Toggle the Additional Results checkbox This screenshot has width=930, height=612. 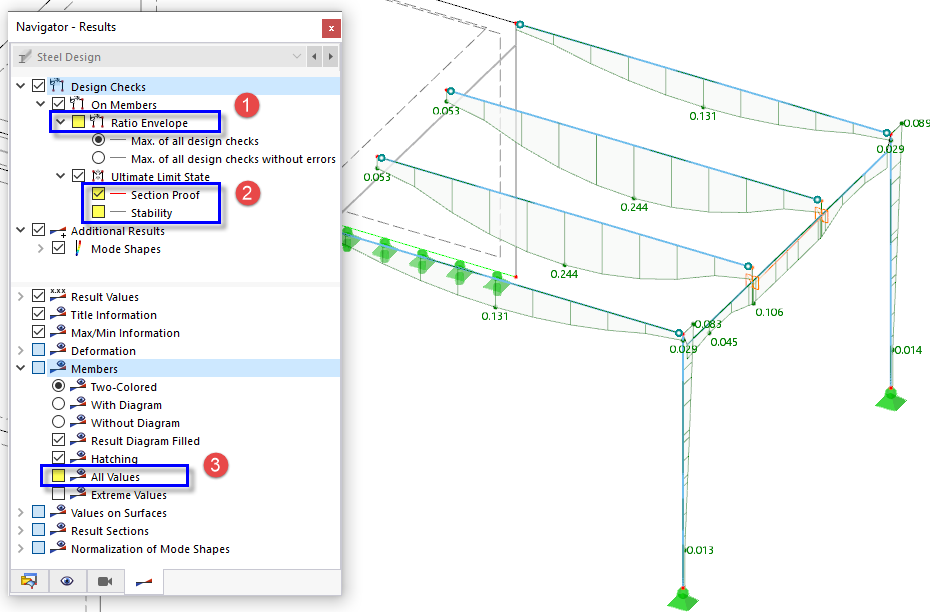(39, 230)
